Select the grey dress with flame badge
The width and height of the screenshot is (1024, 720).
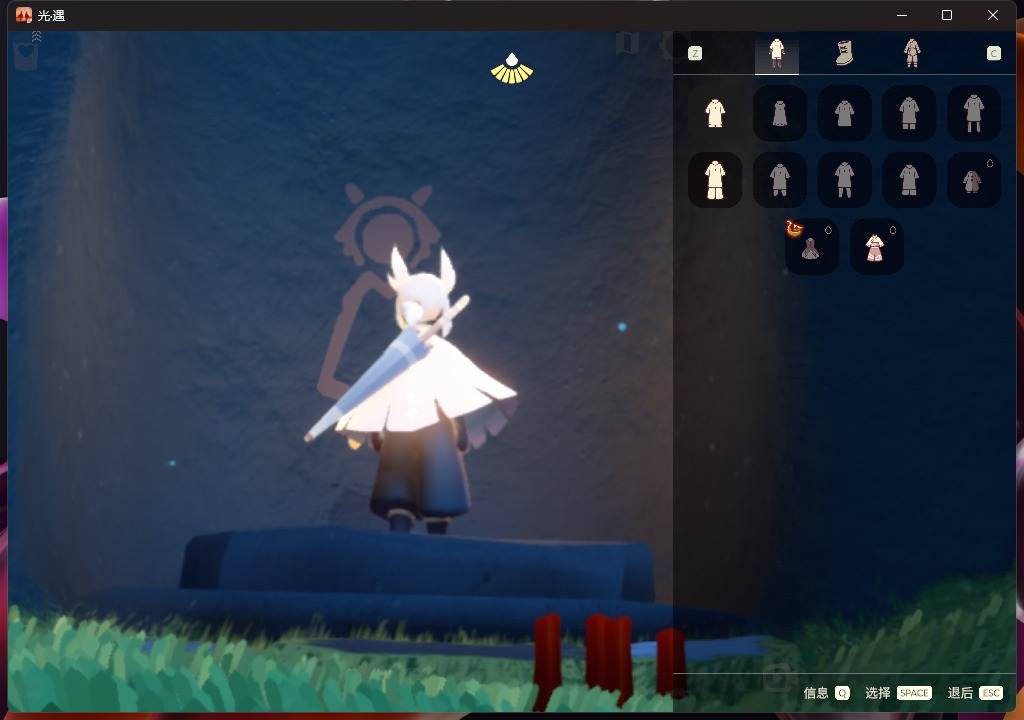click(x=812, y=246)
